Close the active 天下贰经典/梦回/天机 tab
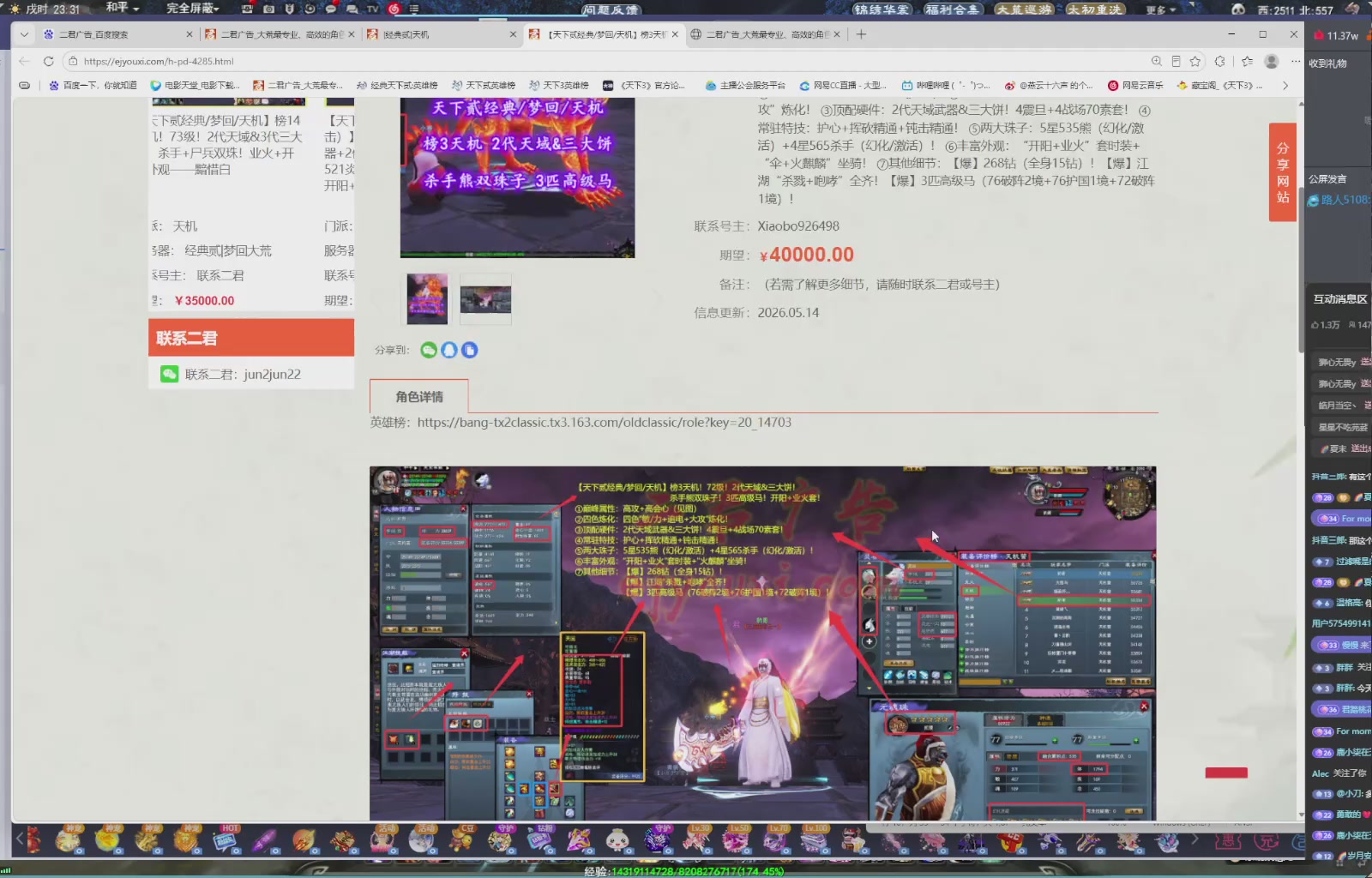Screen dimensions: 1372x878 (x=675, y=34)
